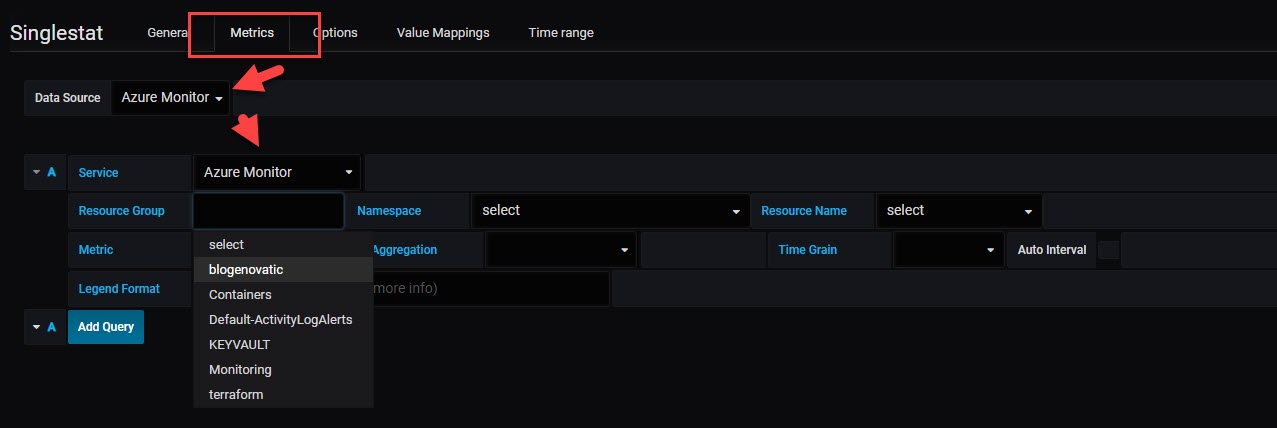This screenshot has height=428, width=1277.
Task: Select terraform resource group
Action: pos(283,394)
